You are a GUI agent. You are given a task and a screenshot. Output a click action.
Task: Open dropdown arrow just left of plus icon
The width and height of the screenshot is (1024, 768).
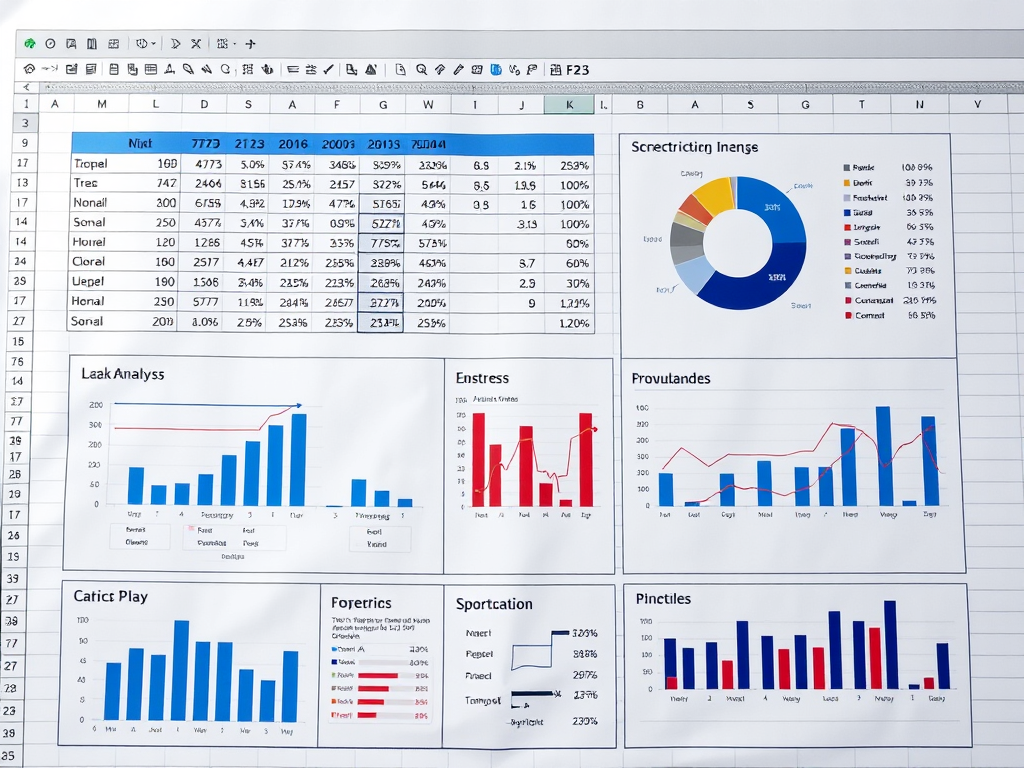coord(234,44)
